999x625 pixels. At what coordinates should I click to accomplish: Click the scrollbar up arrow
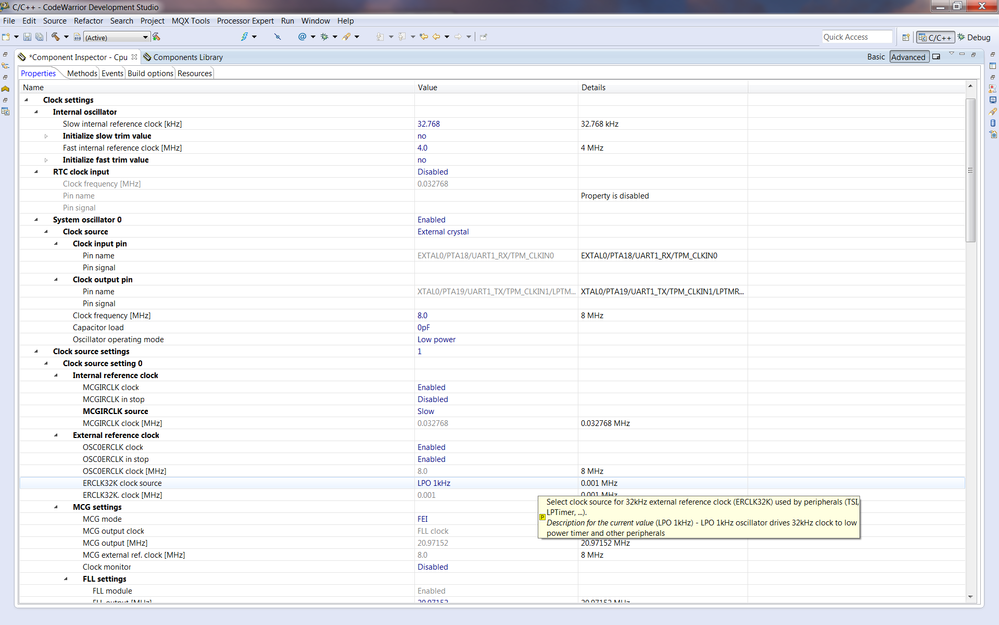pos(970,85)
